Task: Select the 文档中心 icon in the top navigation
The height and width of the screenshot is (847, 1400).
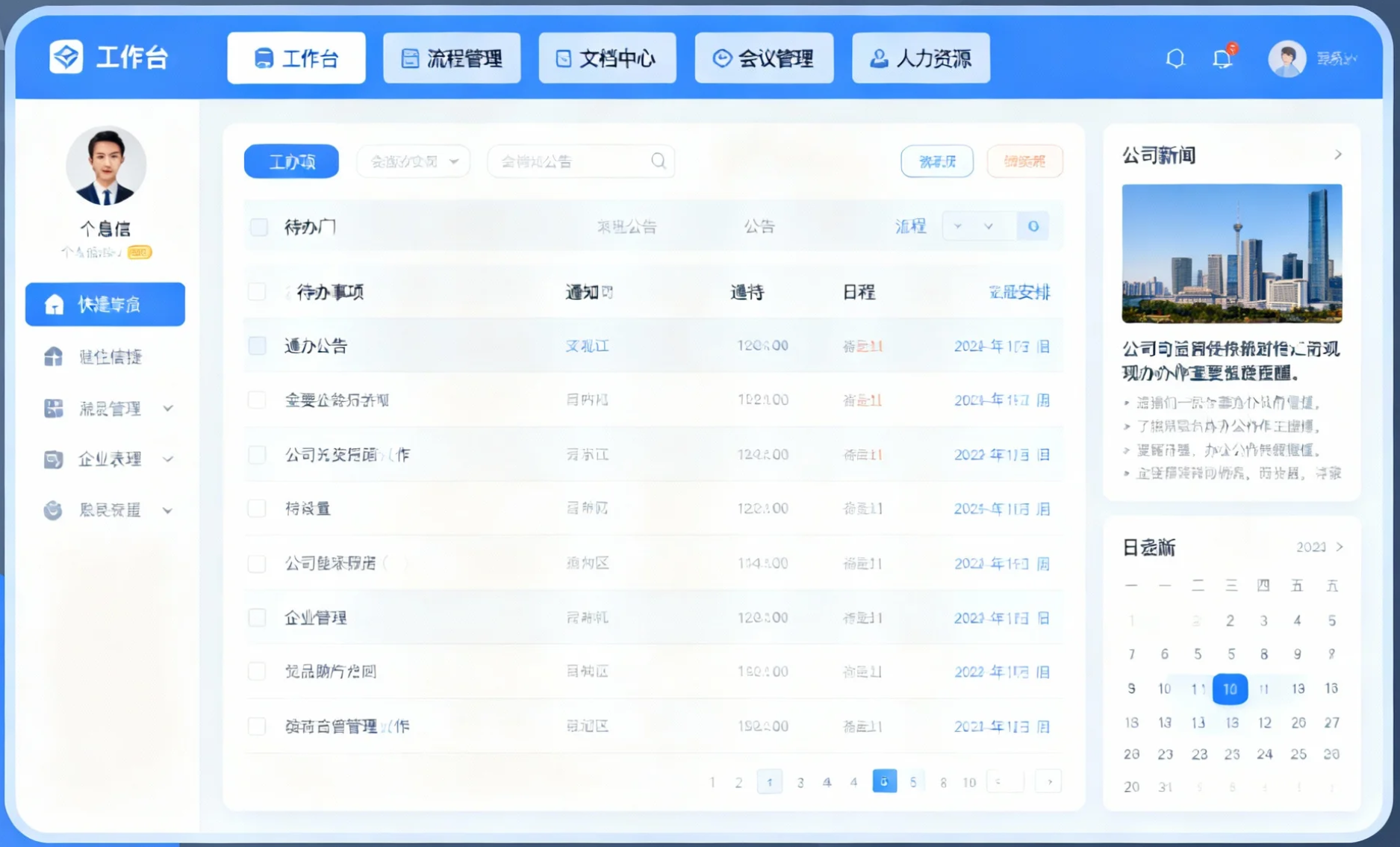Action: 564,58
